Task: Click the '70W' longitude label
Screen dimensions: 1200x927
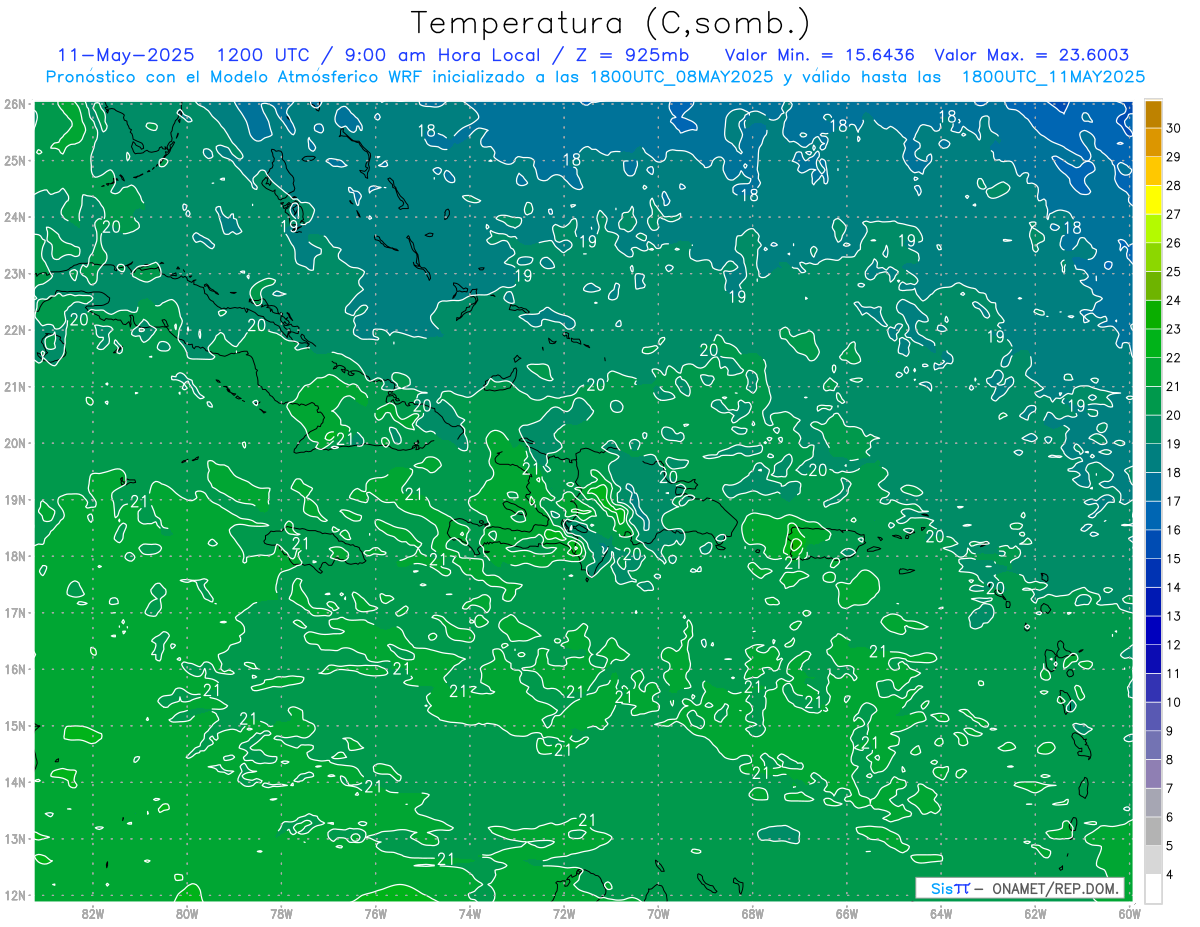Action: coord(658,913)
